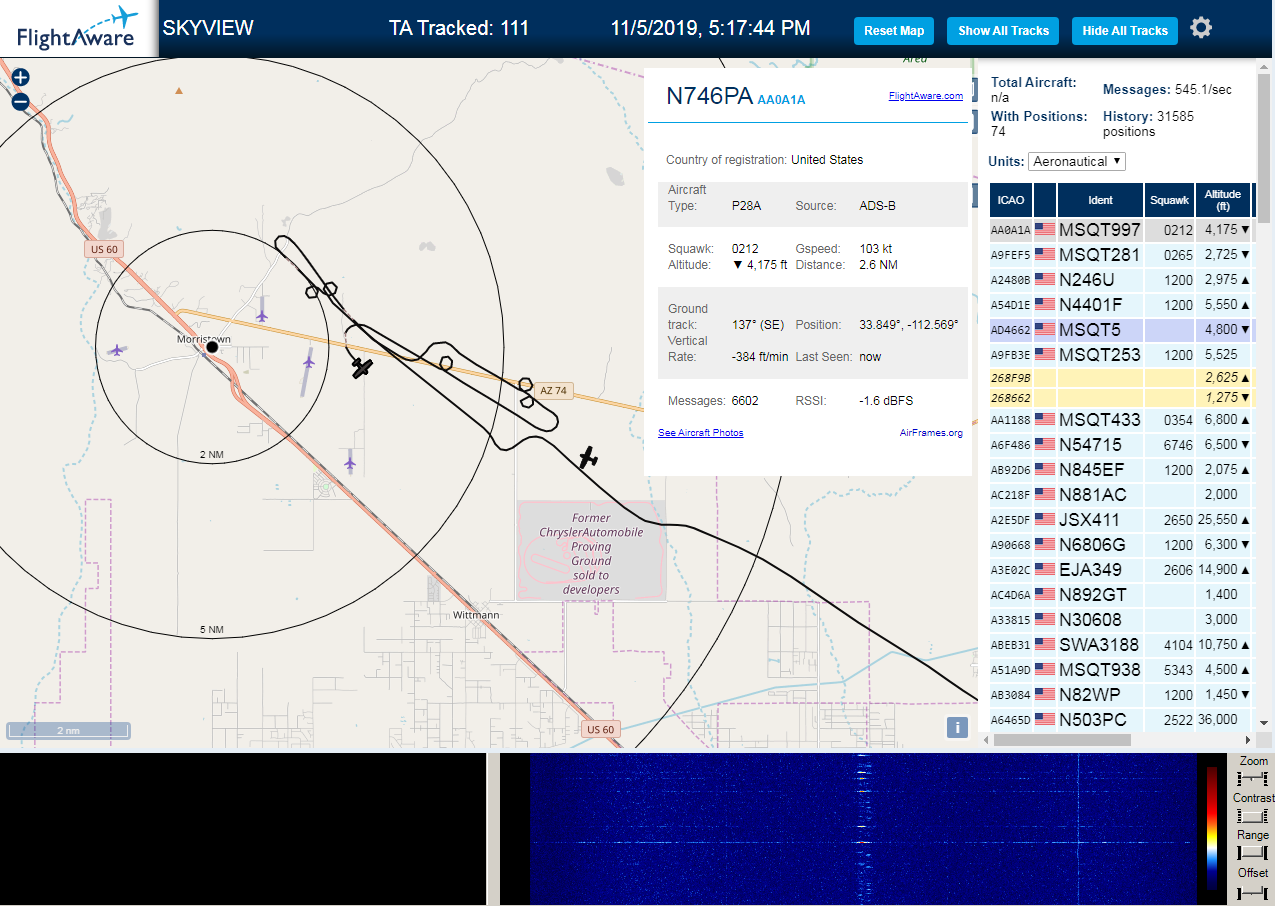
Task: Click the US flag in the EJA349 row
Action: (x=1045, y=570)
